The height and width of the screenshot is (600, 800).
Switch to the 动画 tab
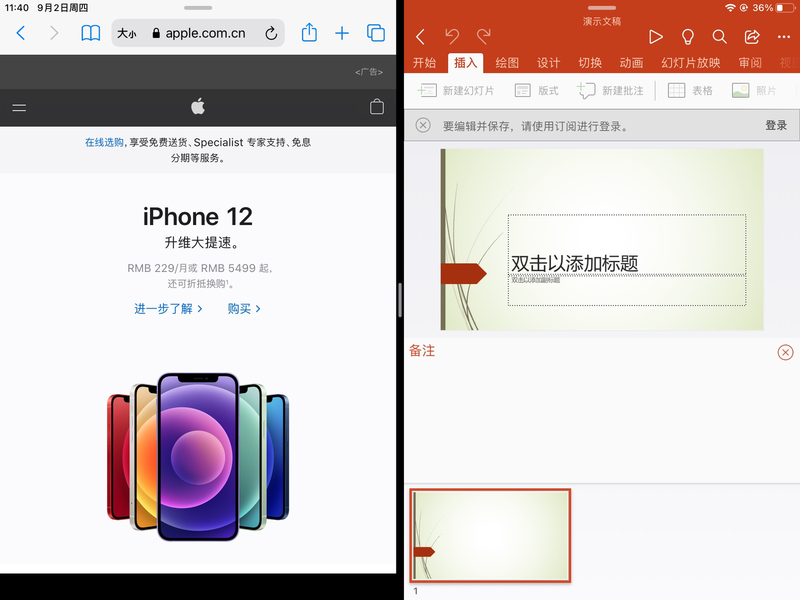tap(631, 63)
